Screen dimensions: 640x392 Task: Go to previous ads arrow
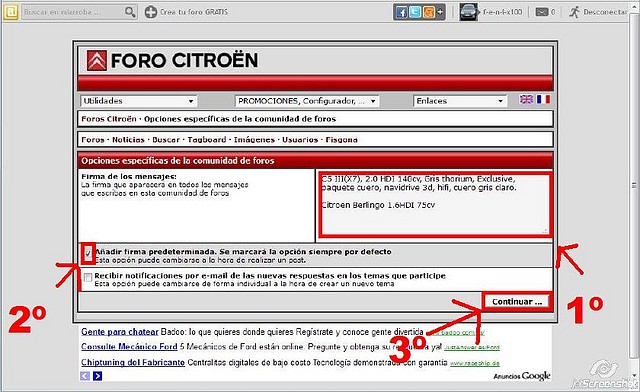coord(85,376)
